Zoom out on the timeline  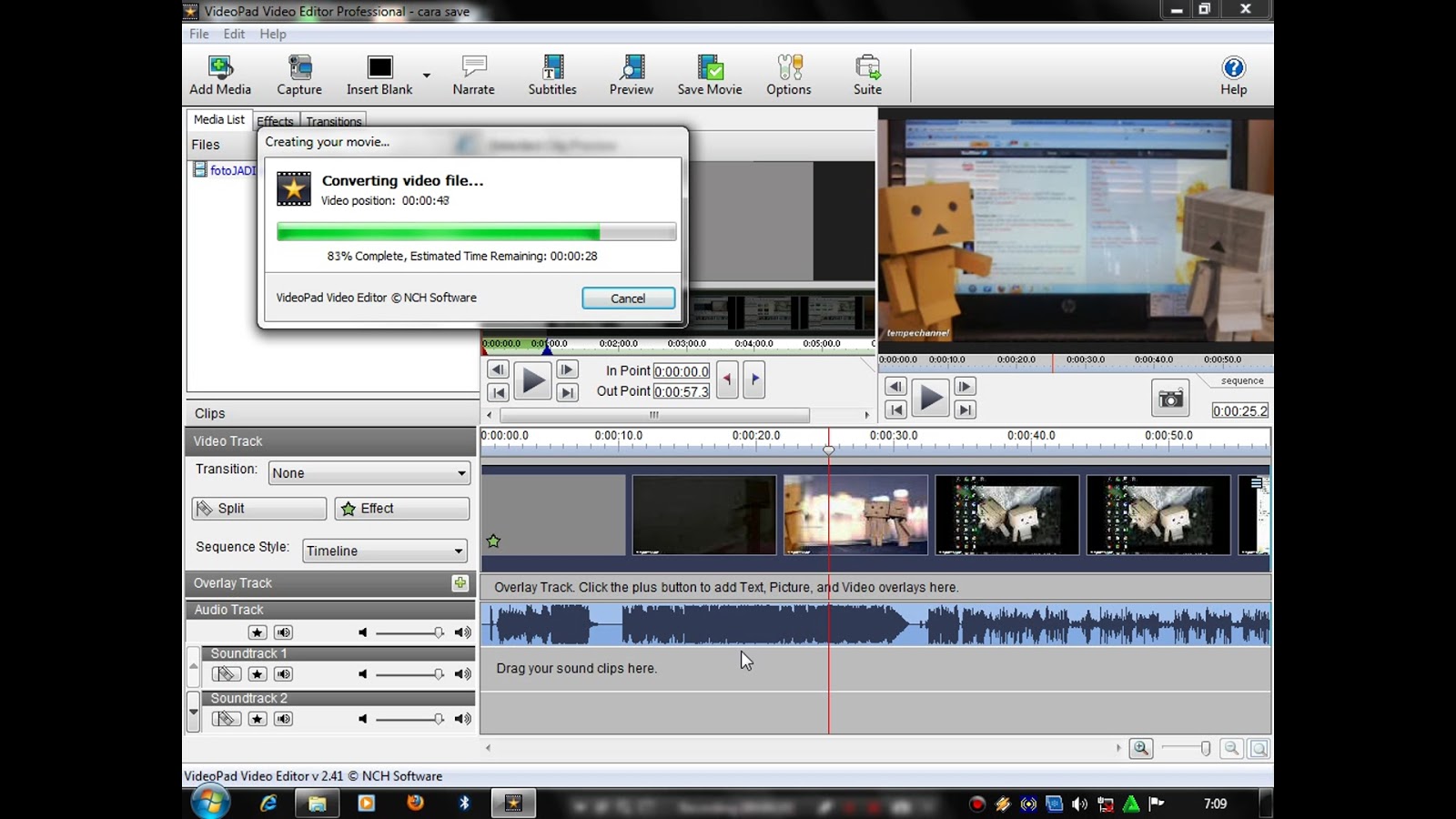point(1231,748)
